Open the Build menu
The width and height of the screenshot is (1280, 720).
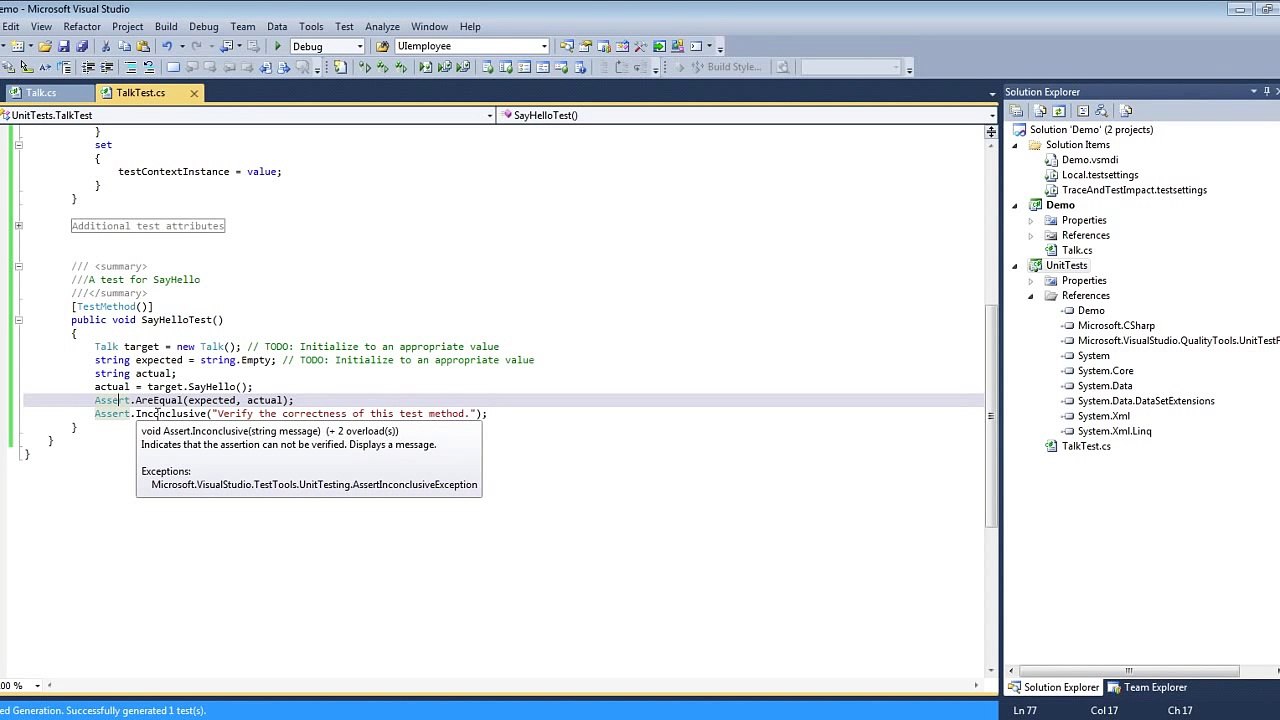click(166, 26)
